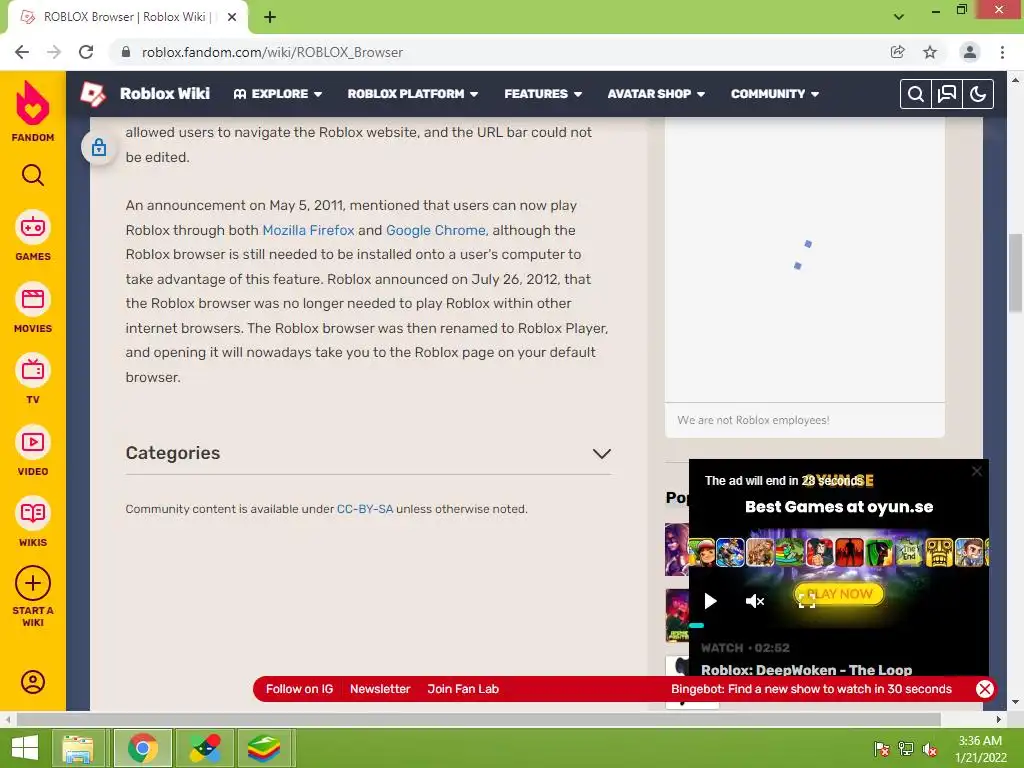Unmute the floating video player

point(755,601)
